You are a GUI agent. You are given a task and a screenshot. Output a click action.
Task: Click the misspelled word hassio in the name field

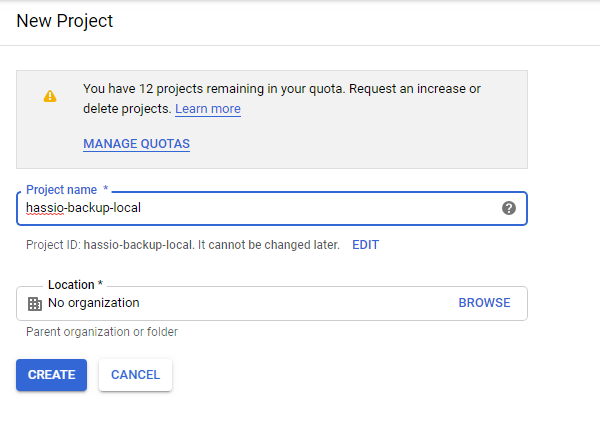(45, 208)
